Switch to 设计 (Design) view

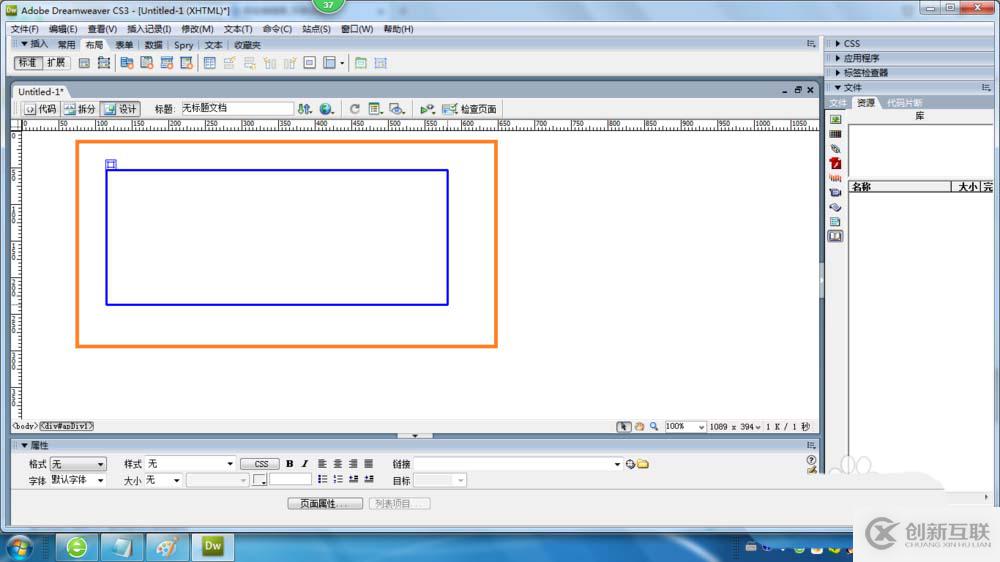point(121,109)
